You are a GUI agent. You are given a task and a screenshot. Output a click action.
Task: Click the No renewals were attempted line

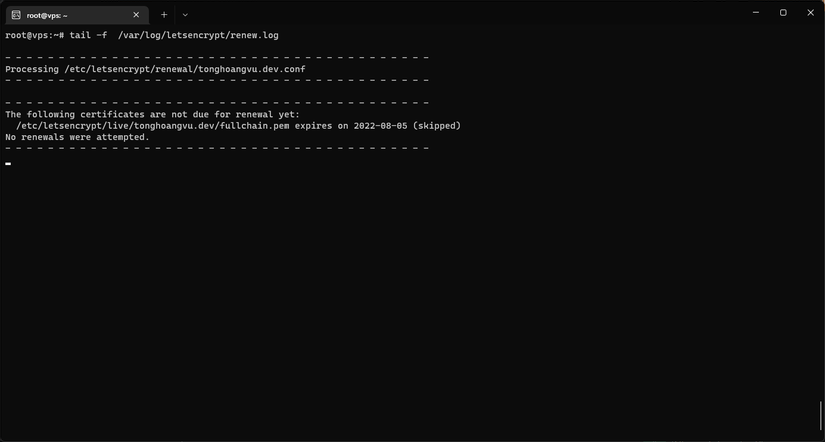(x=77, y=137)
